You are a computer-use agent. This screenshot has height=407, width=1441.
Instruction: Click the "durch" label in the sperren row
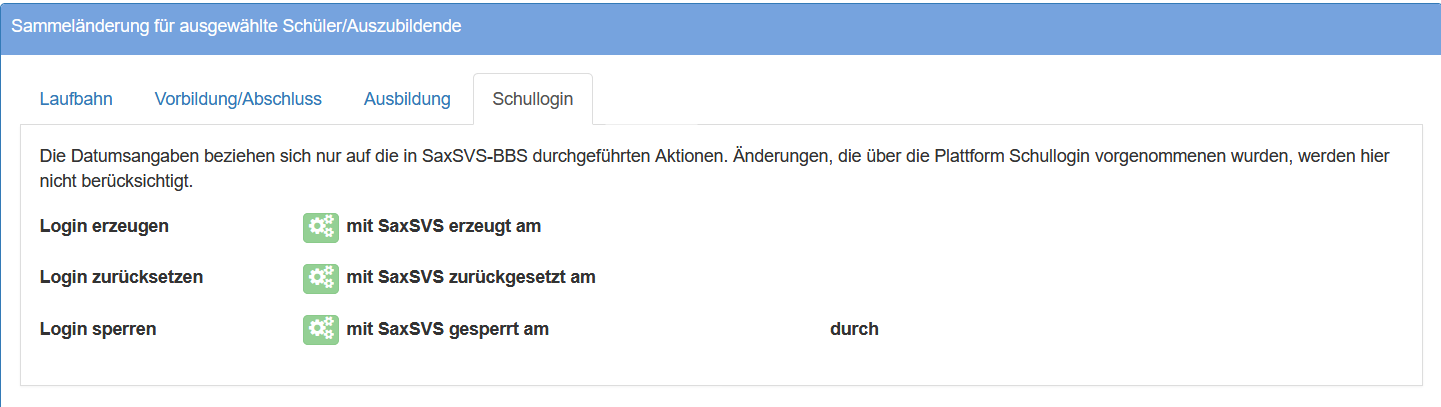click(854, 328)
